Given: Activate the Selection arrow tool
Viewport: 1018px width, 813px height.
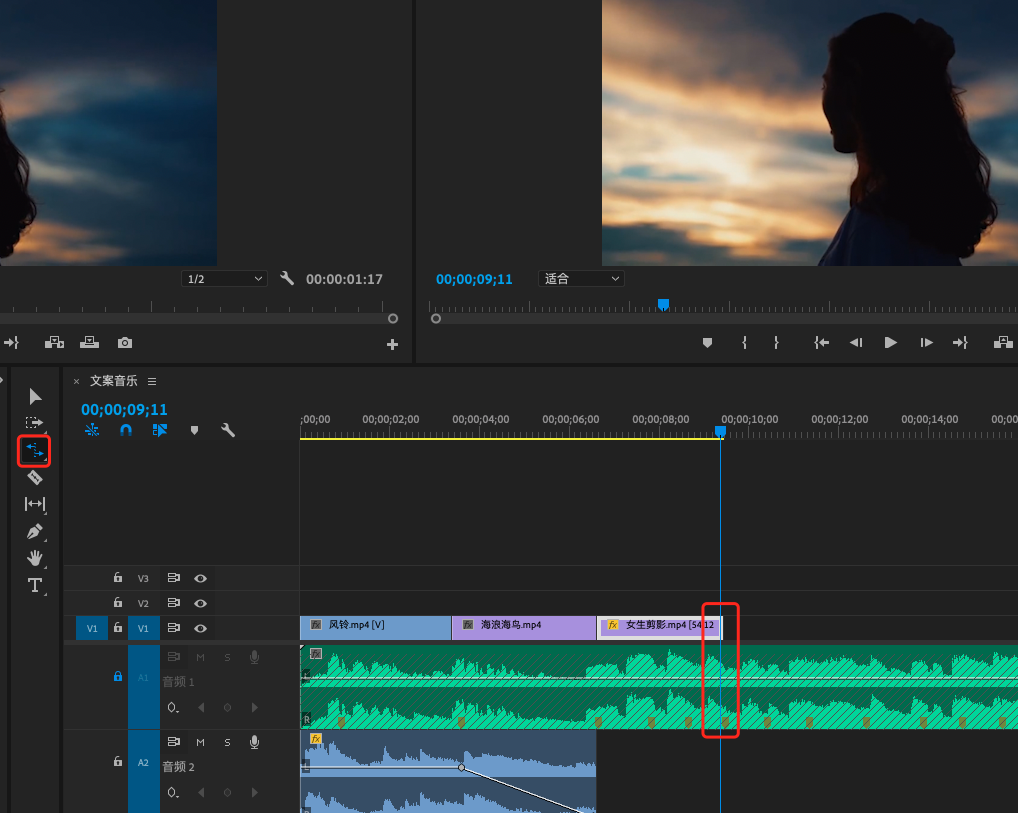Looking at the screenshot, I should (x=35, y=397).
